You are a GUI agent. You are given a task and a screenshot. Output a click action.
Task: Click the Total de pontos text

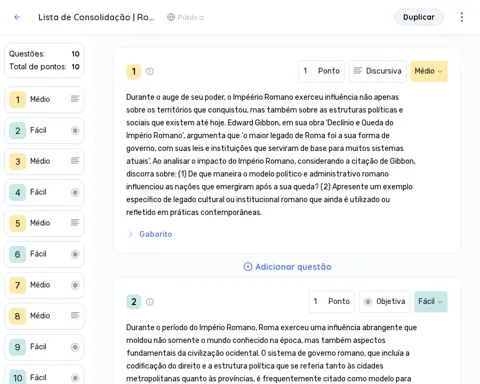(x=44, y=67)
